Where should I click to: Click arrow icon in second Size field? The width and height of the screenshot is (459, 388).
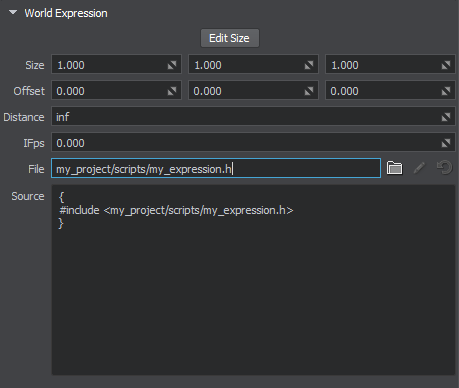point(309,65)
